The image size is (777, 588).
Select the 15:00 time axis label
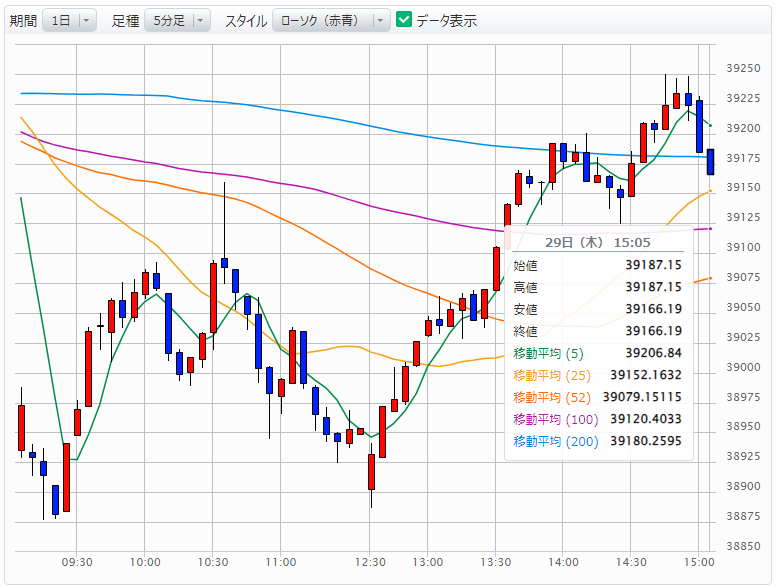click(x=698, y=562)
